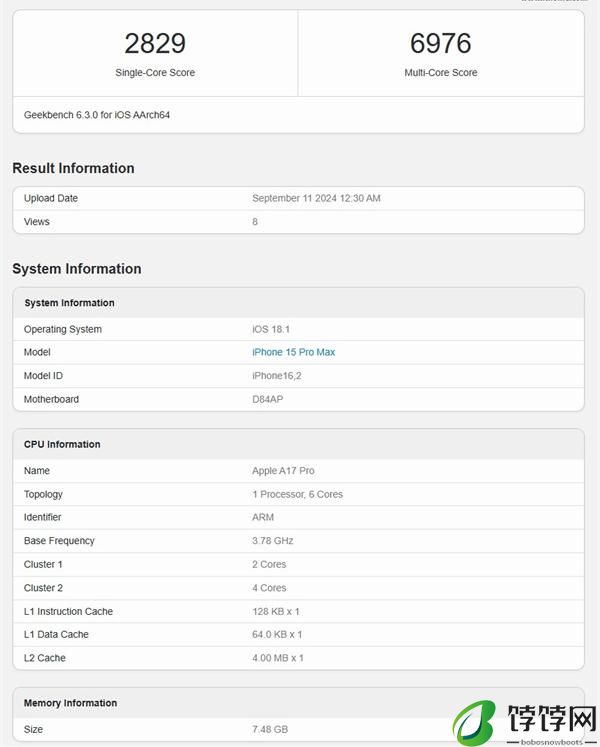
Task: Select the Apple A17 Pro CPU name
Action: coord(284,471)
